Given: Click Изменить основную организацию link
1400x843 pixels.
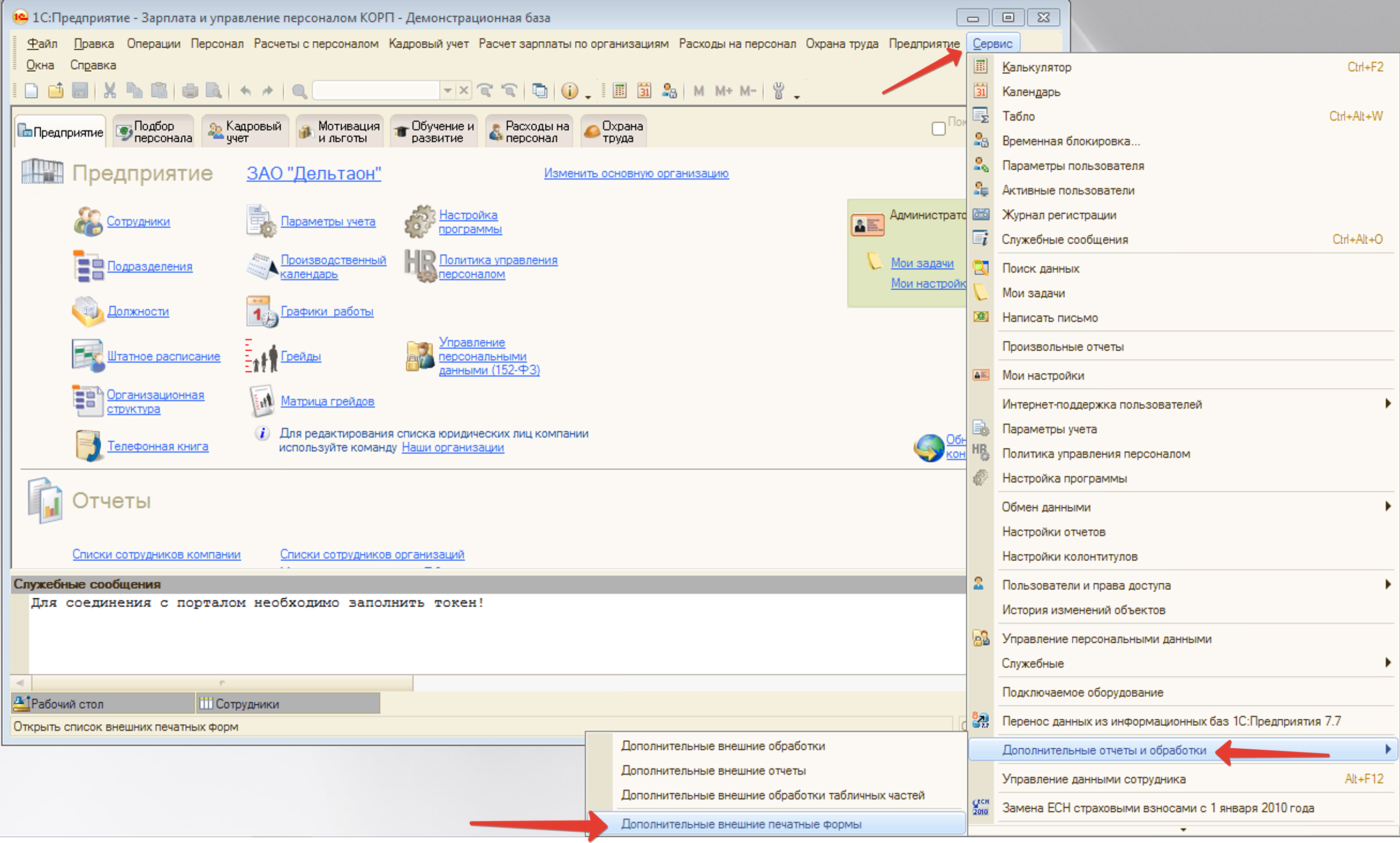Looking at the screenshot, I should coord(636,173).
